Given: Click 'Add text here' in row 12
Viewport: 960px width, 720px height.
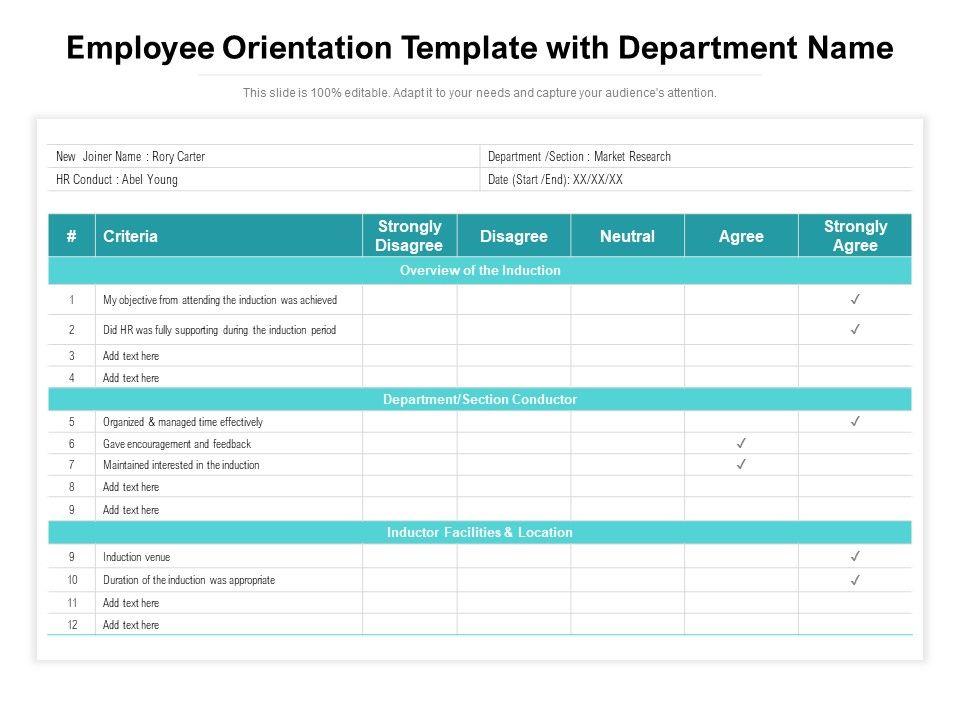Looking at the screenshot, I should [131, 625].
